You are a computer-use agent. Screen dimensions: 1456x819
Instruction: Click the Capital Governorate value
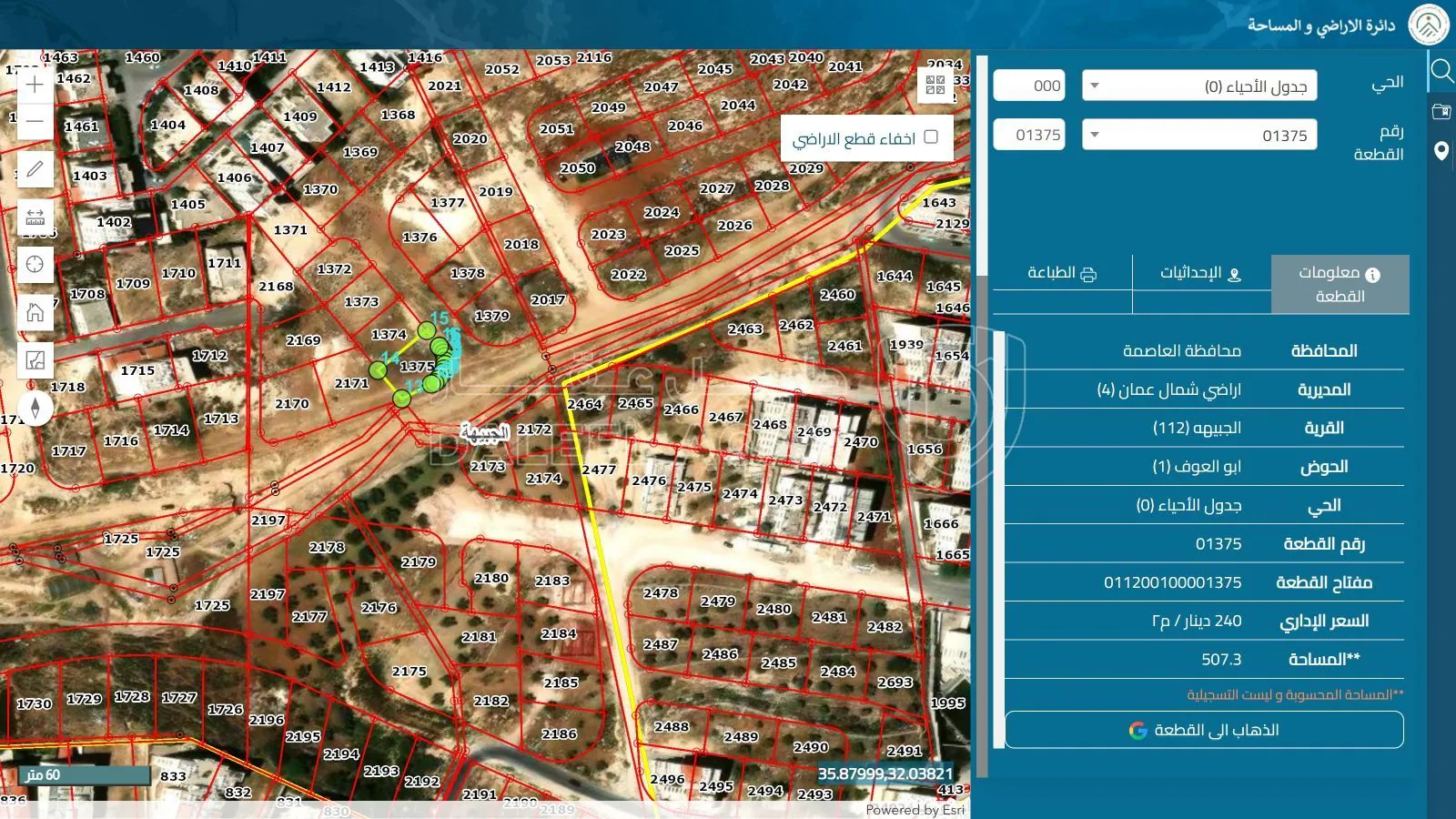[1182, 350]
